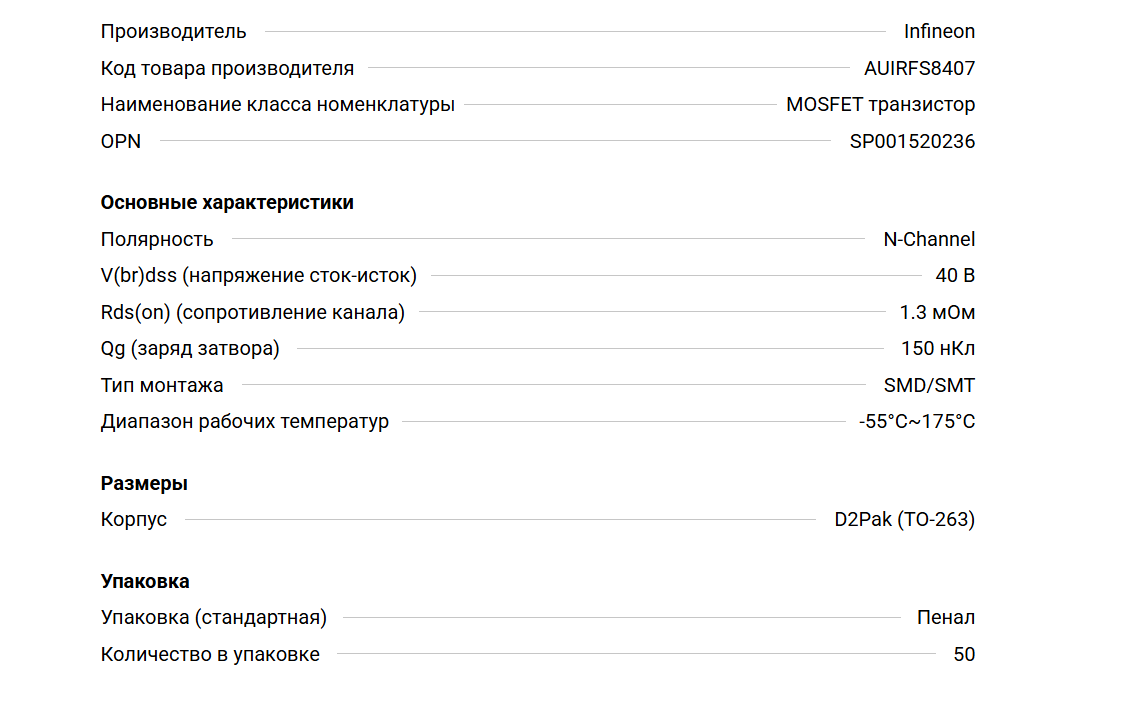Click the 'Упаковка' section heading

[x=145, y=582]
